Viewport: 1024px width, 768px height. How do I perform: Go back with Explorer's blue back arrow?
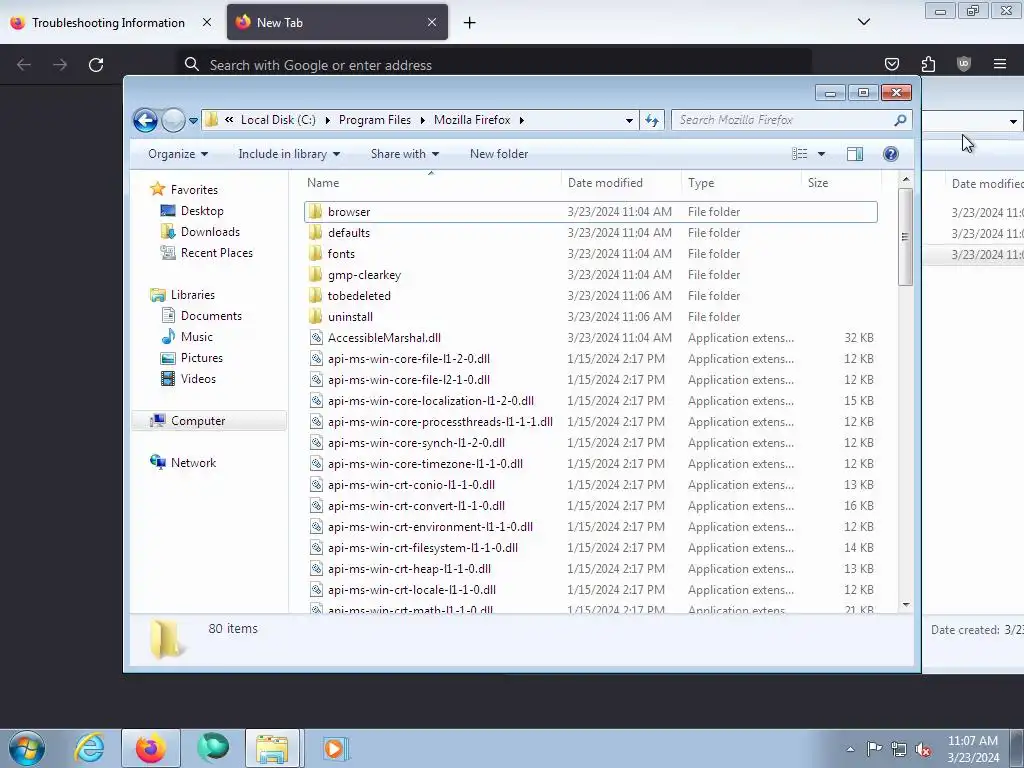click(x=145, y=120)
